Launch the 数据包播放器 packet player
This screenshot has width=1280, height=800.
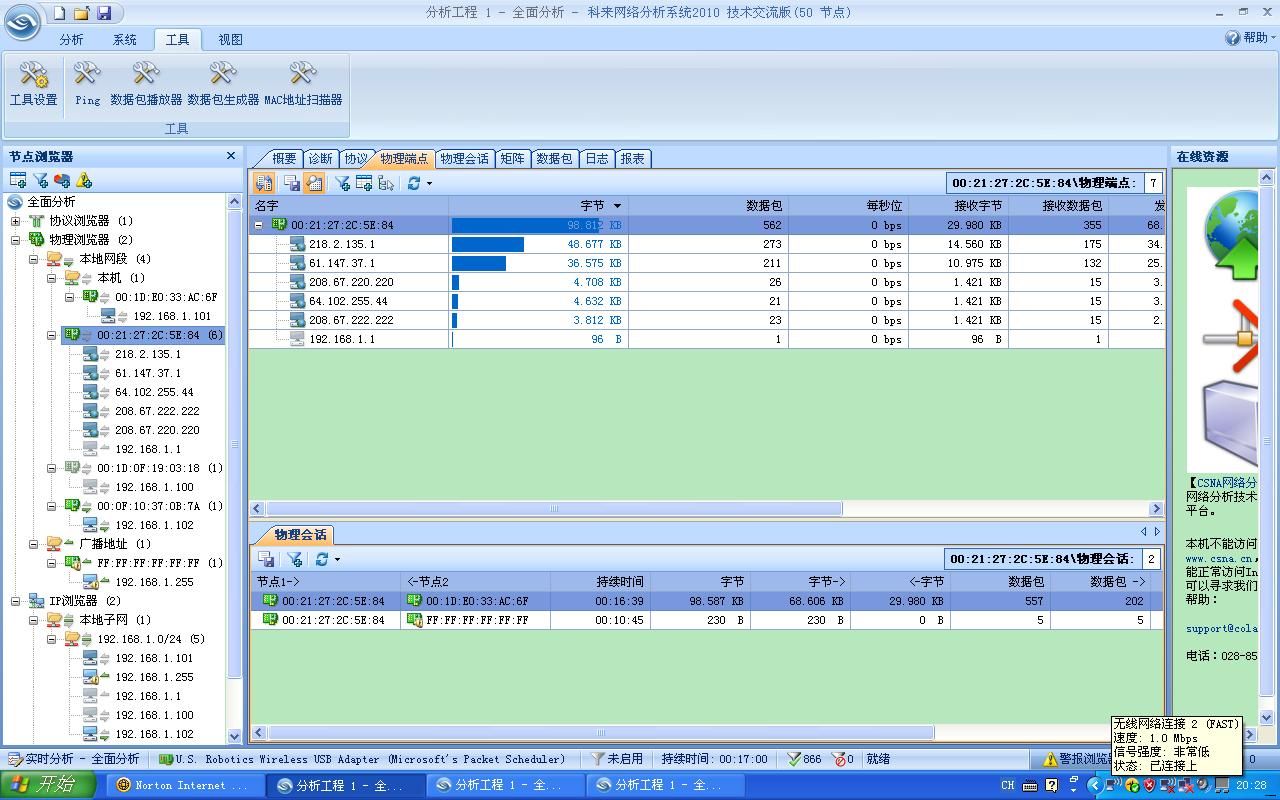pyautogui.click(x=146, y=82)
